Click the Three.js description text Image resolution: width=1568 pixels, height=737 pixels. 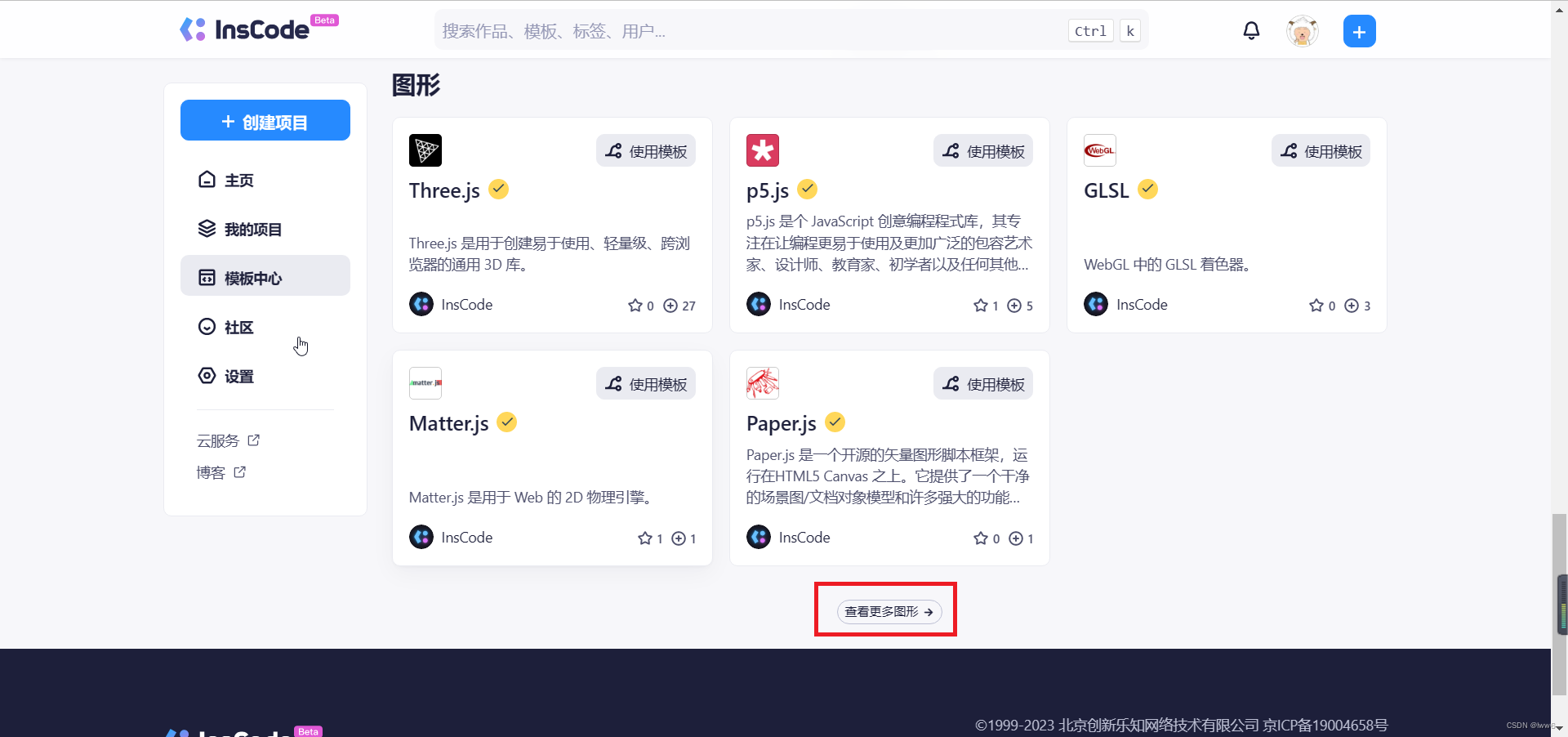(550, 254)
